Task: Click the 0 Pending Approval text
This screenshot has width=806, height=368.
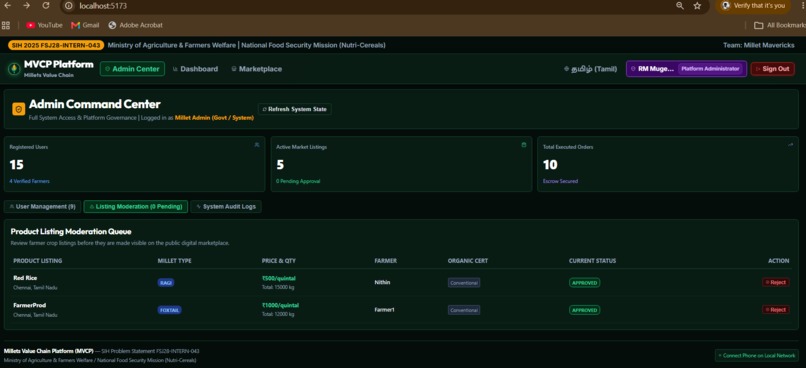Action: coord(298,181)
